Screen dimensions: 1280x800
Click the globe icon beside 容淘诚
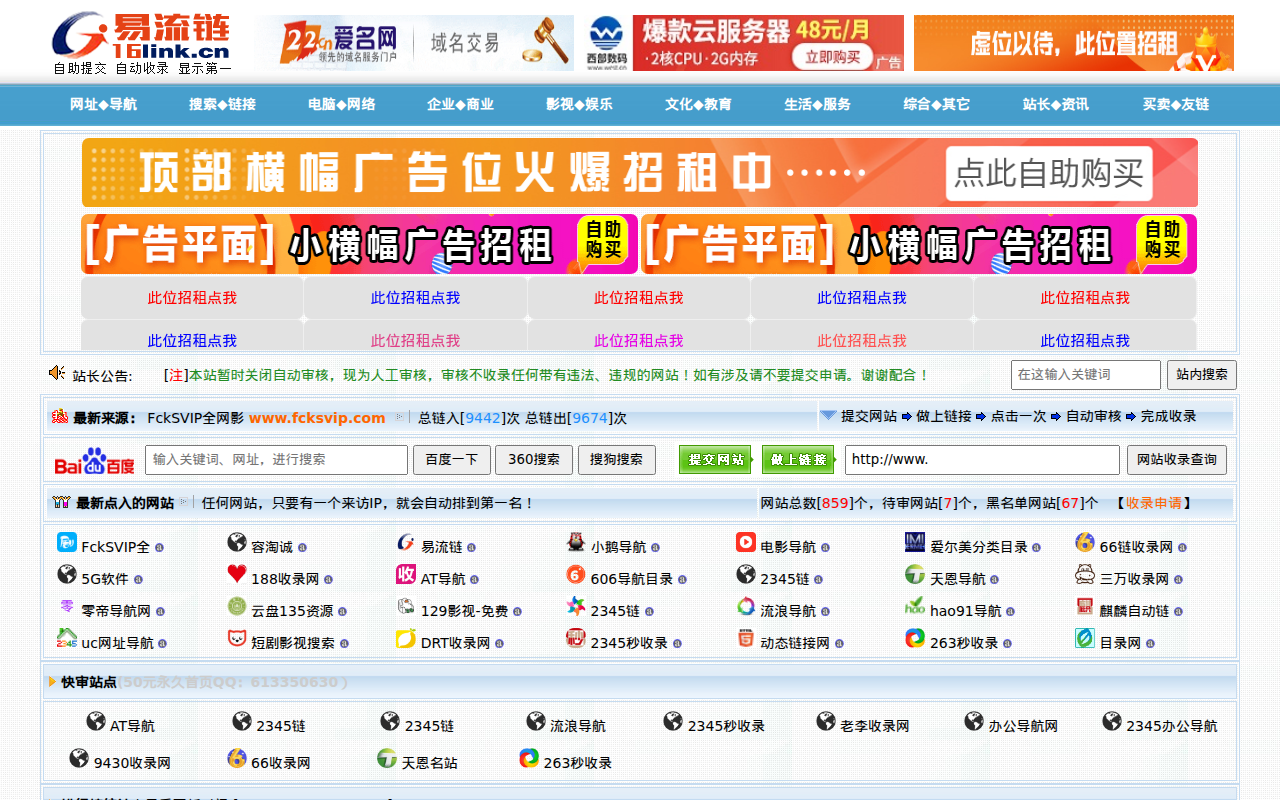[x=237, y=543]
